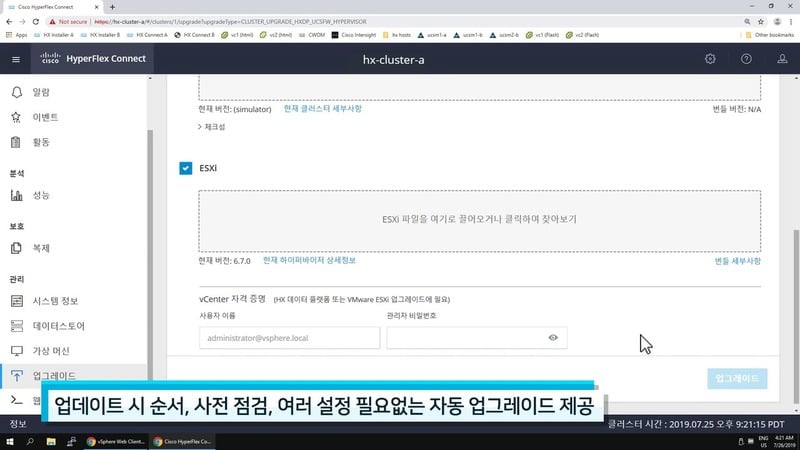Click the sidebar vertical scrollbar
Image resolution: width=800 pixels, height=450 pixels.
(150, 255)
